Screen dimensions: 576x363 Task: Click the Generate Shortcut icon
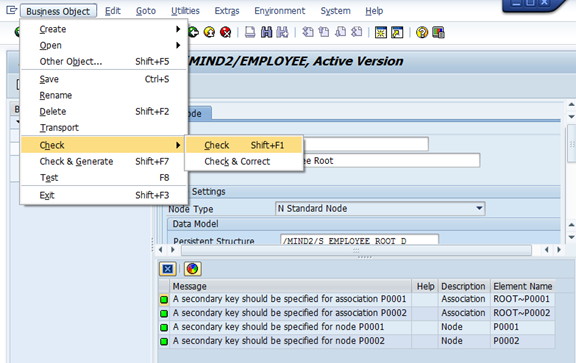pos(397,32)
